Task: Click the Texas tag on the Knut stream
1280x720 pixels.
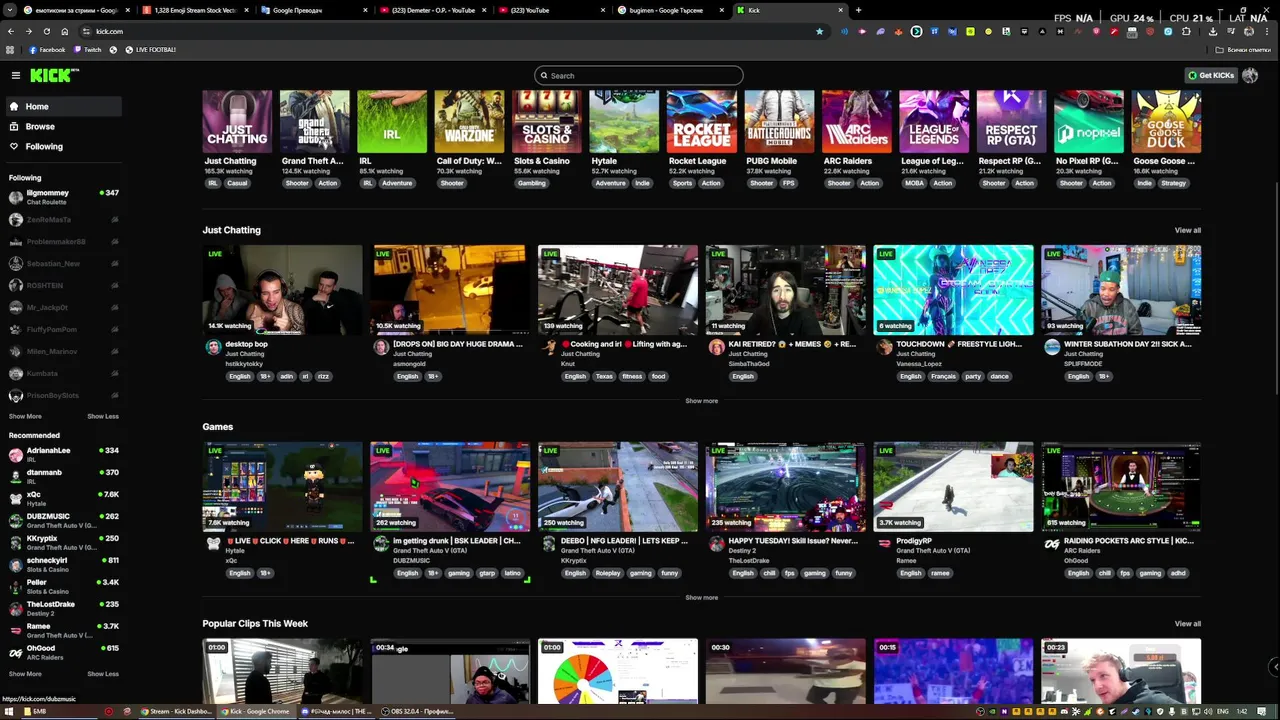Action: pos(604,376)
